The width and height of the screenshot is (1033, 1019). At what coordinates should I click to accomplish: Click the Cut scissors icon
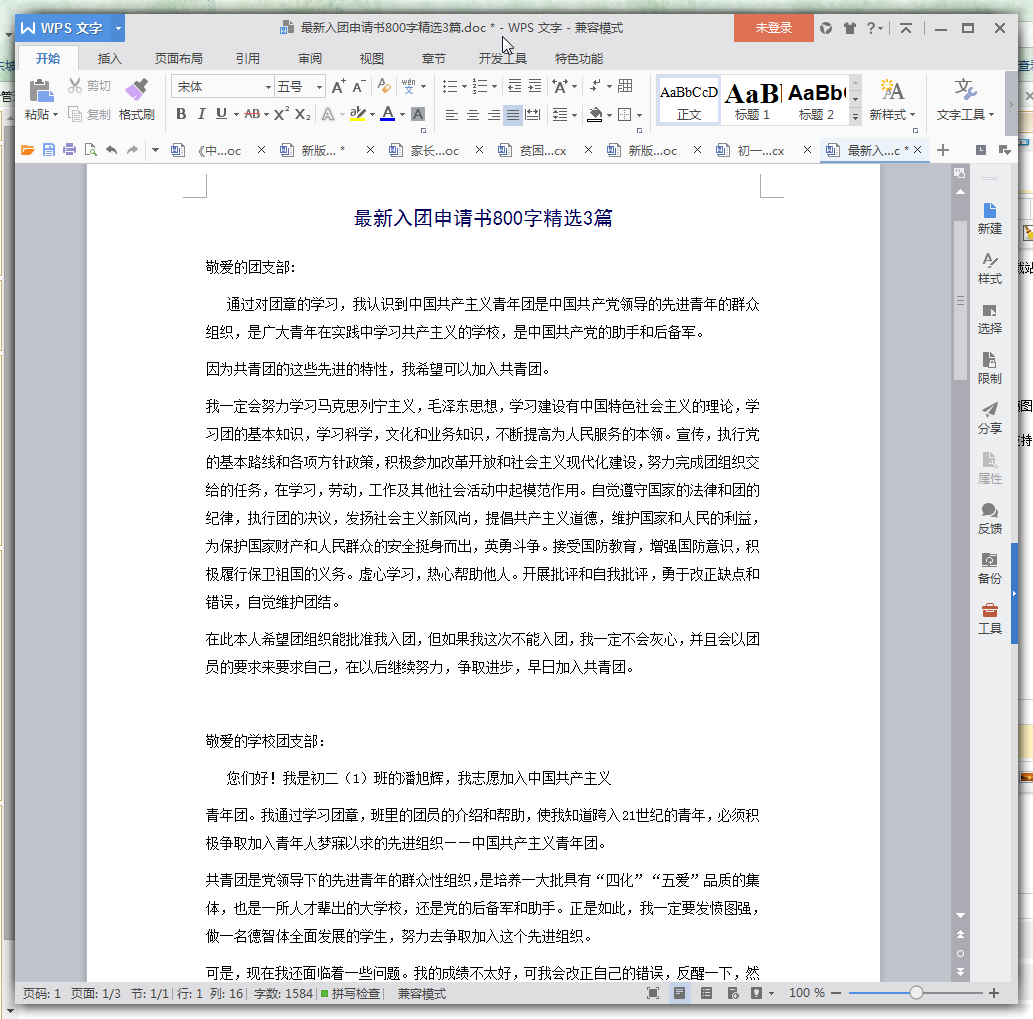click(x=75, y=86)
